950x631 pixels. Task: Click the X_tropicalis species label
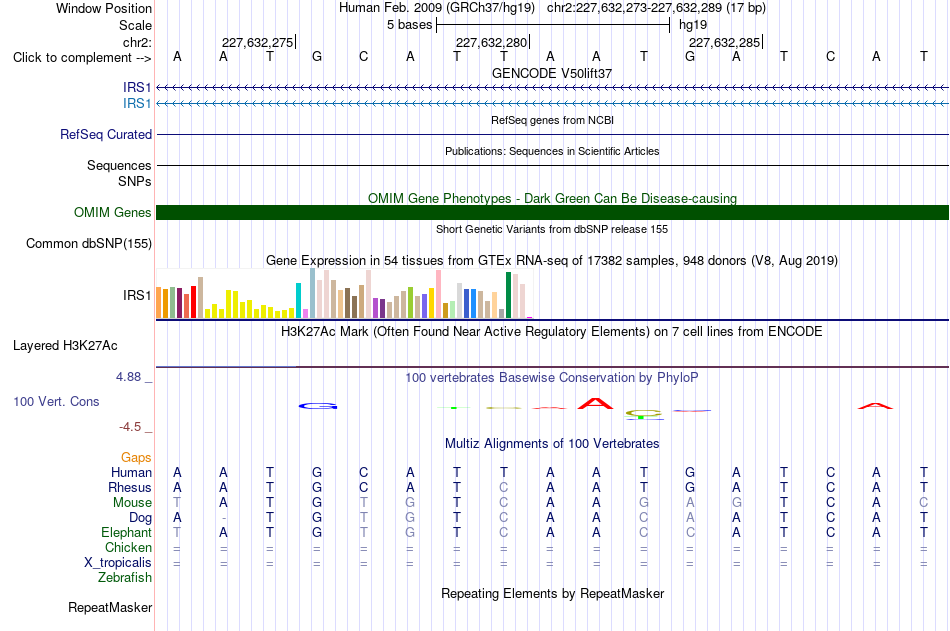point(118,563)
